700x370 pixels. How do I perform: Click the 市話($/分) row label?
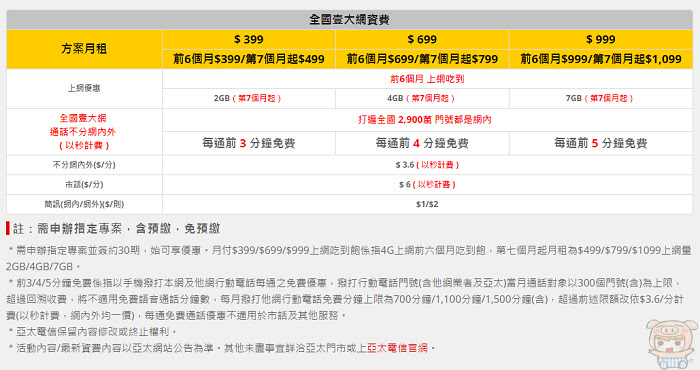84,184
